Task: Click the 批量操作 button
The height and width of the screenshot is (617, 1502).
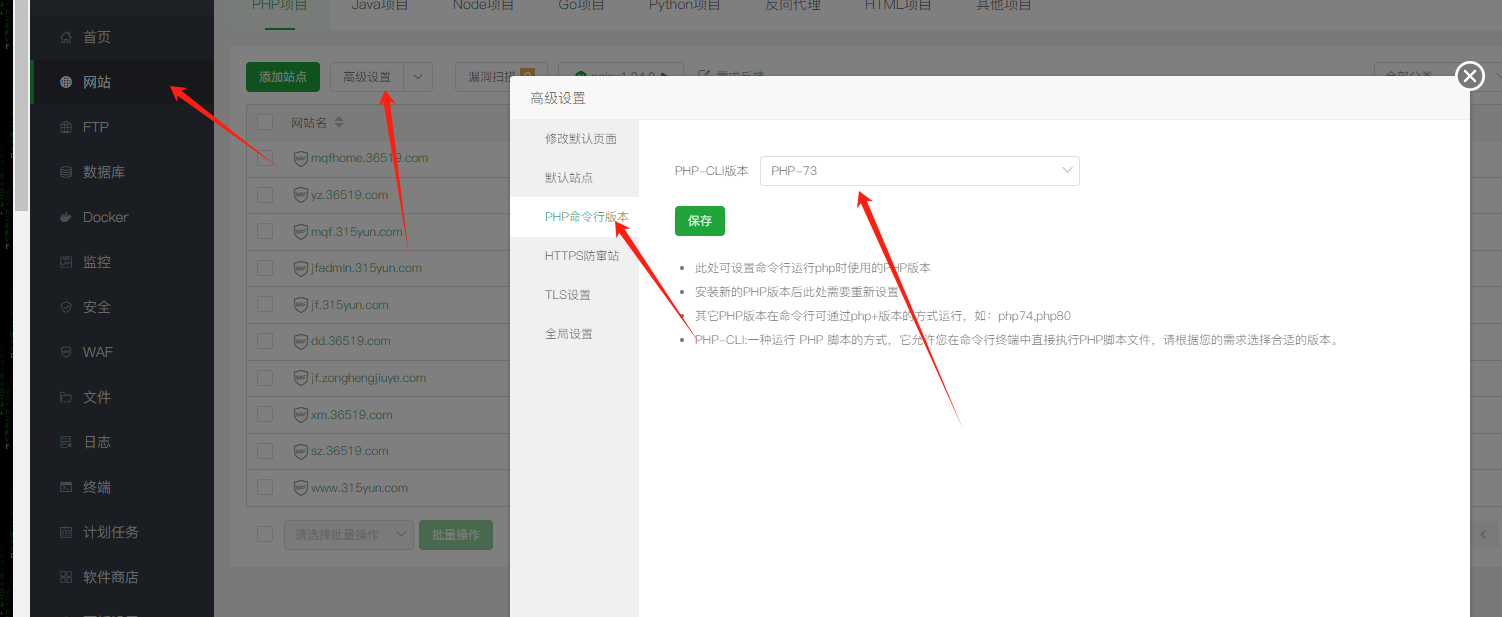Action: click(456, 535)
